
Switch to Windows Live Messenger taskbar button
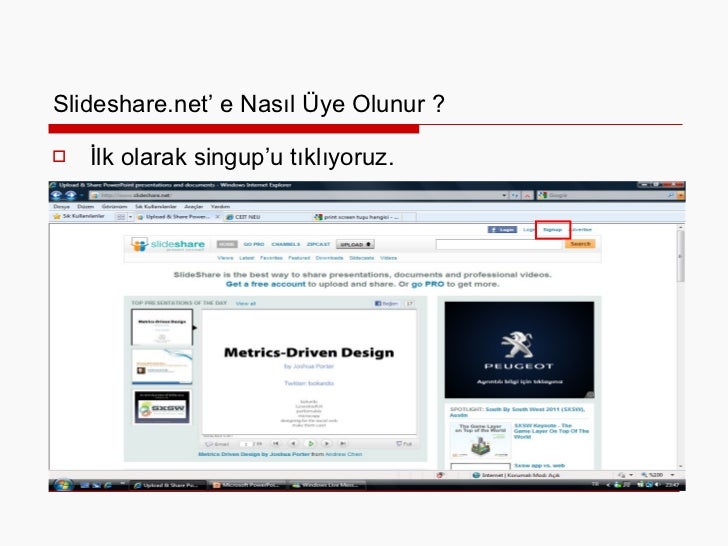tap(326, 485)
